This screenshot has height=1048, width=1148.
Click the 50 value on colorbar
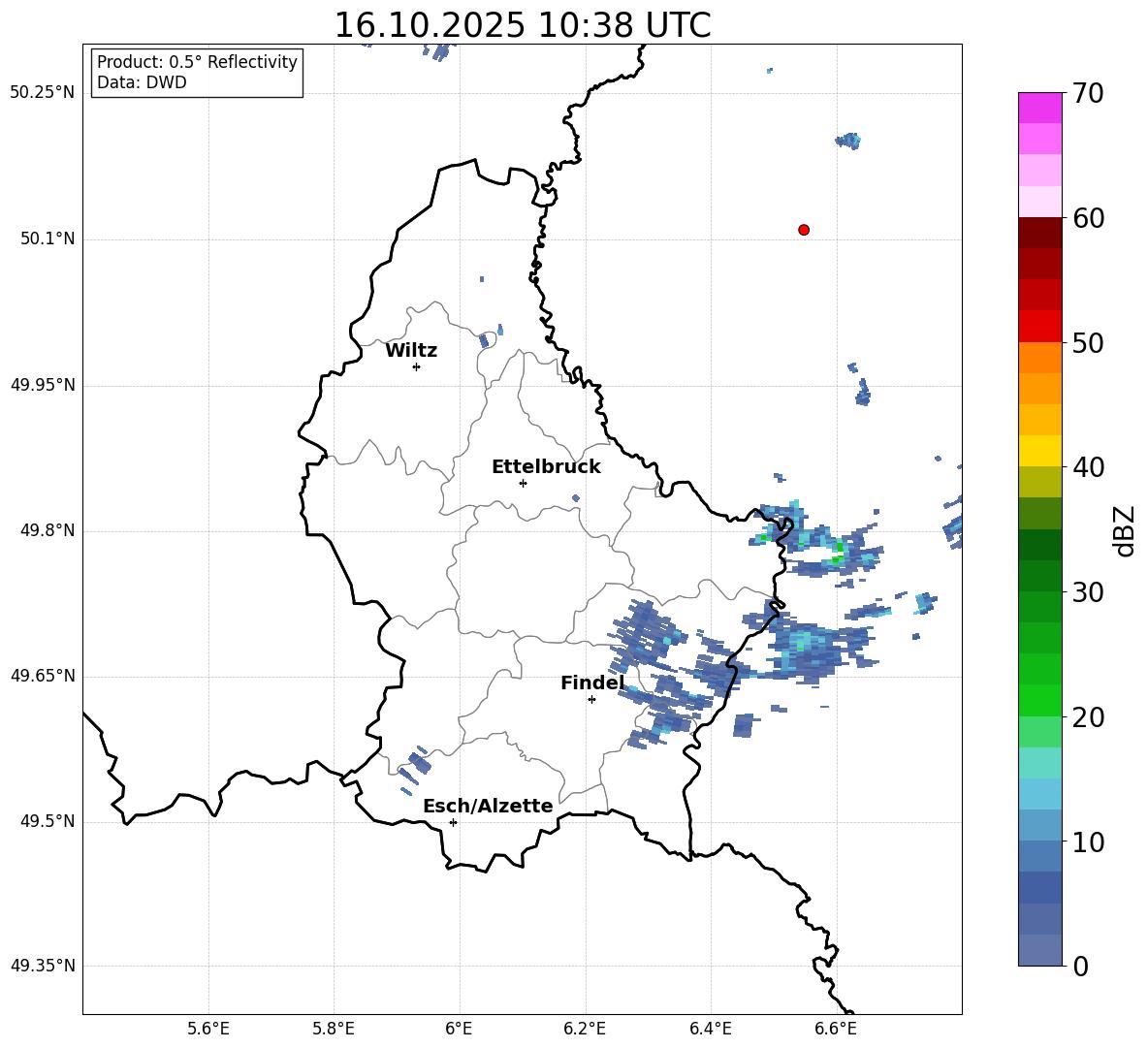pos(1088,342)
